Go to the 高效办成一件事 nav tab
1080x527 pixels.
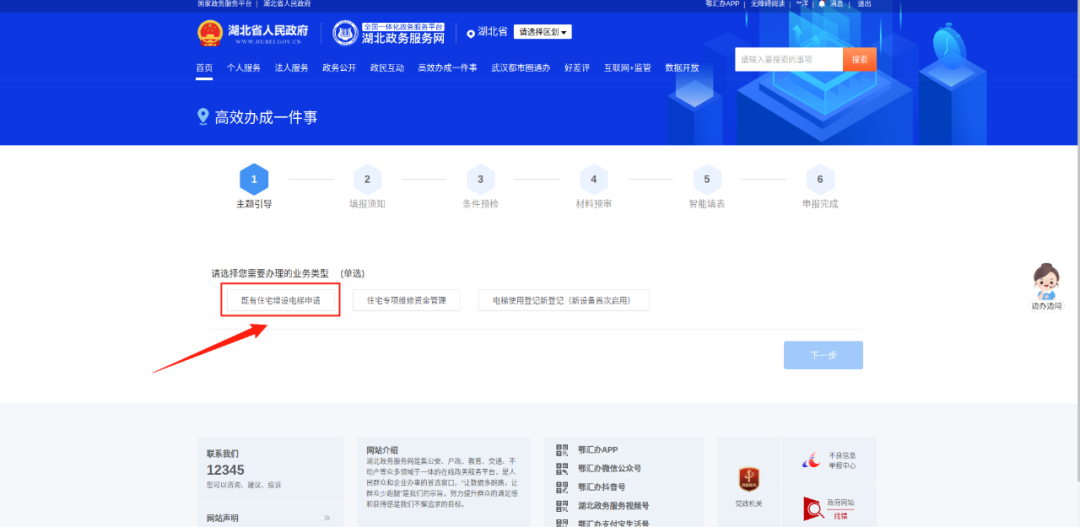pos(447,68)
